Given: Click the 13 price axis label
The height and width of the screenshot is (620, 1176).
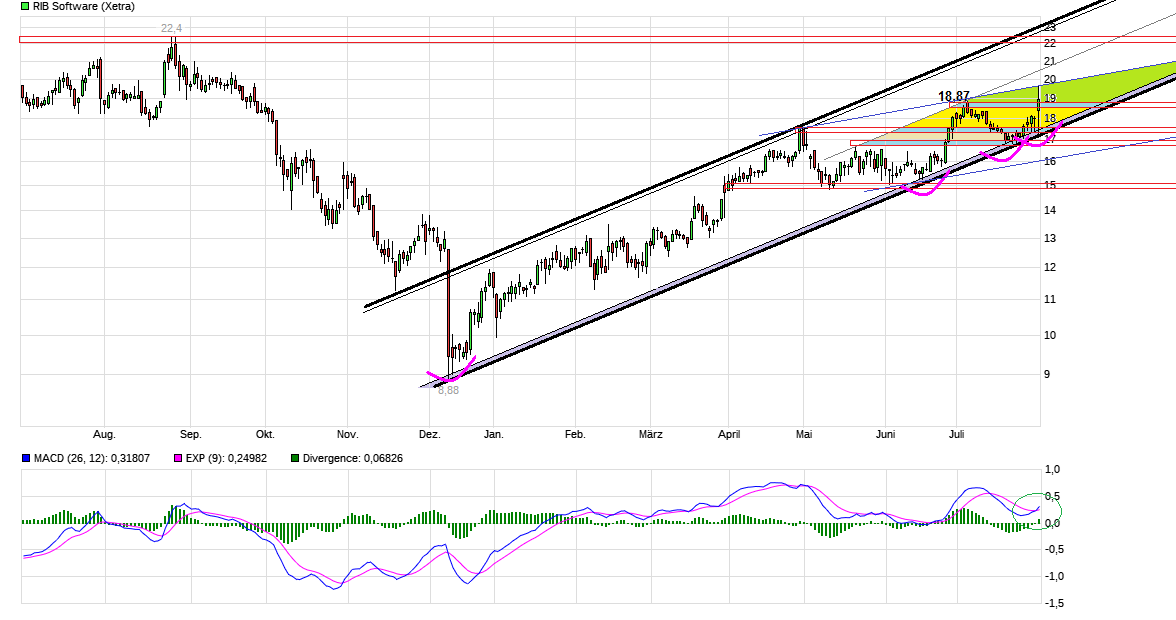Looking at the screenshot, I should [x=1050, y=238].
